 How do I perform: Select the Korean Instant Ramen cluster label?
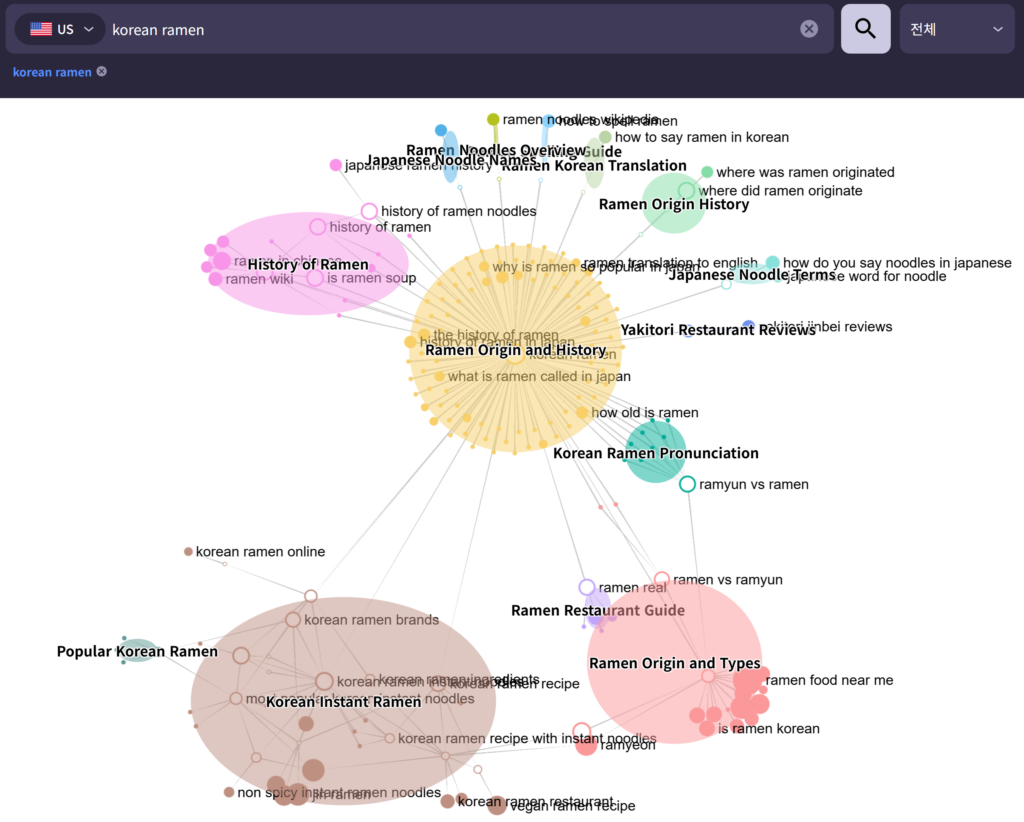click(x=343, y=702)
